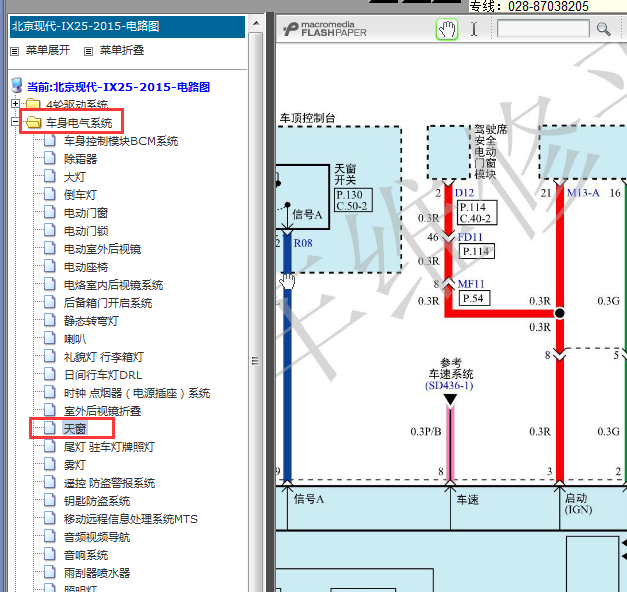Open the 电动门窗 diagram

[x=86, y=213]
